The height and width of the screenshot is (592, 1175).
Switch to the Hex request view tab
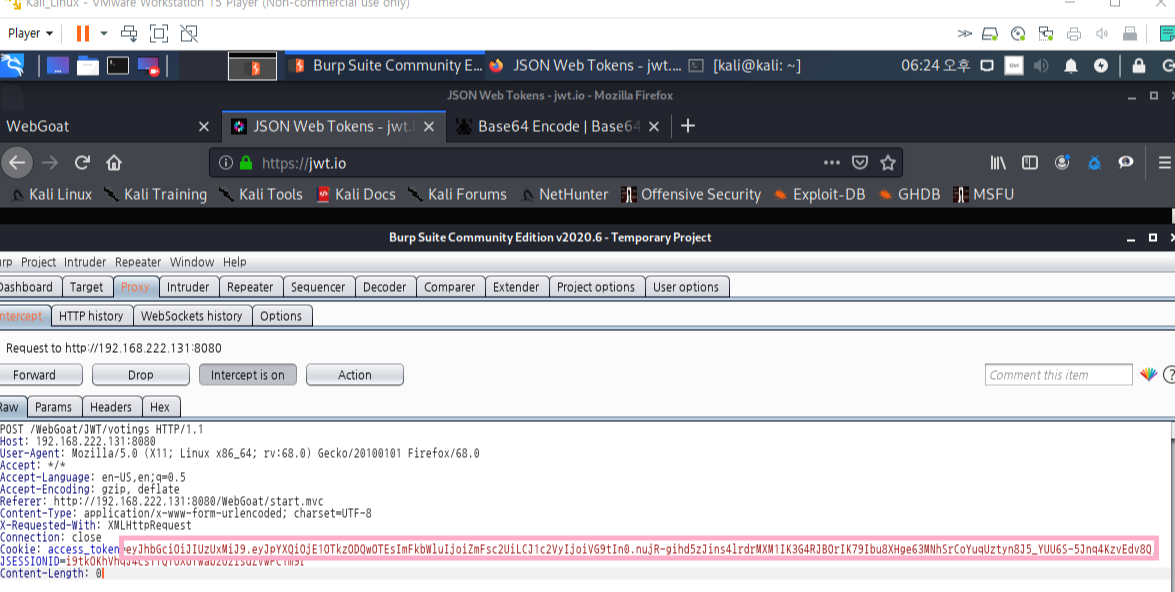160,407
